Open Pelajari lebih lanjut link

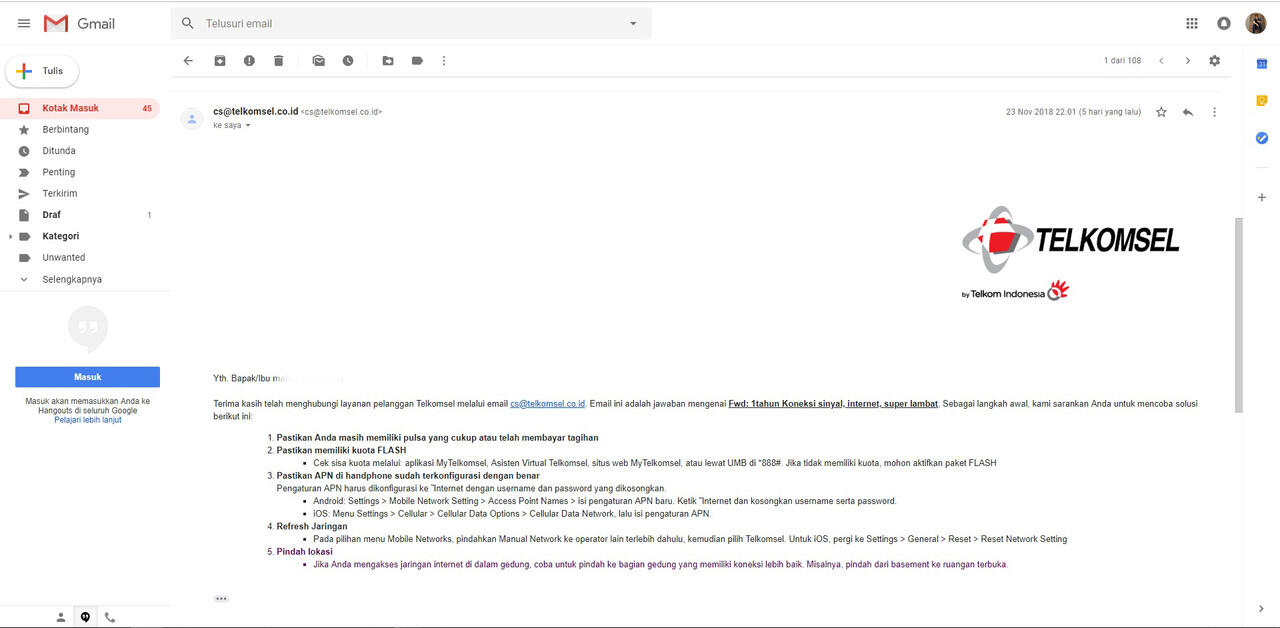pos(88,420)
